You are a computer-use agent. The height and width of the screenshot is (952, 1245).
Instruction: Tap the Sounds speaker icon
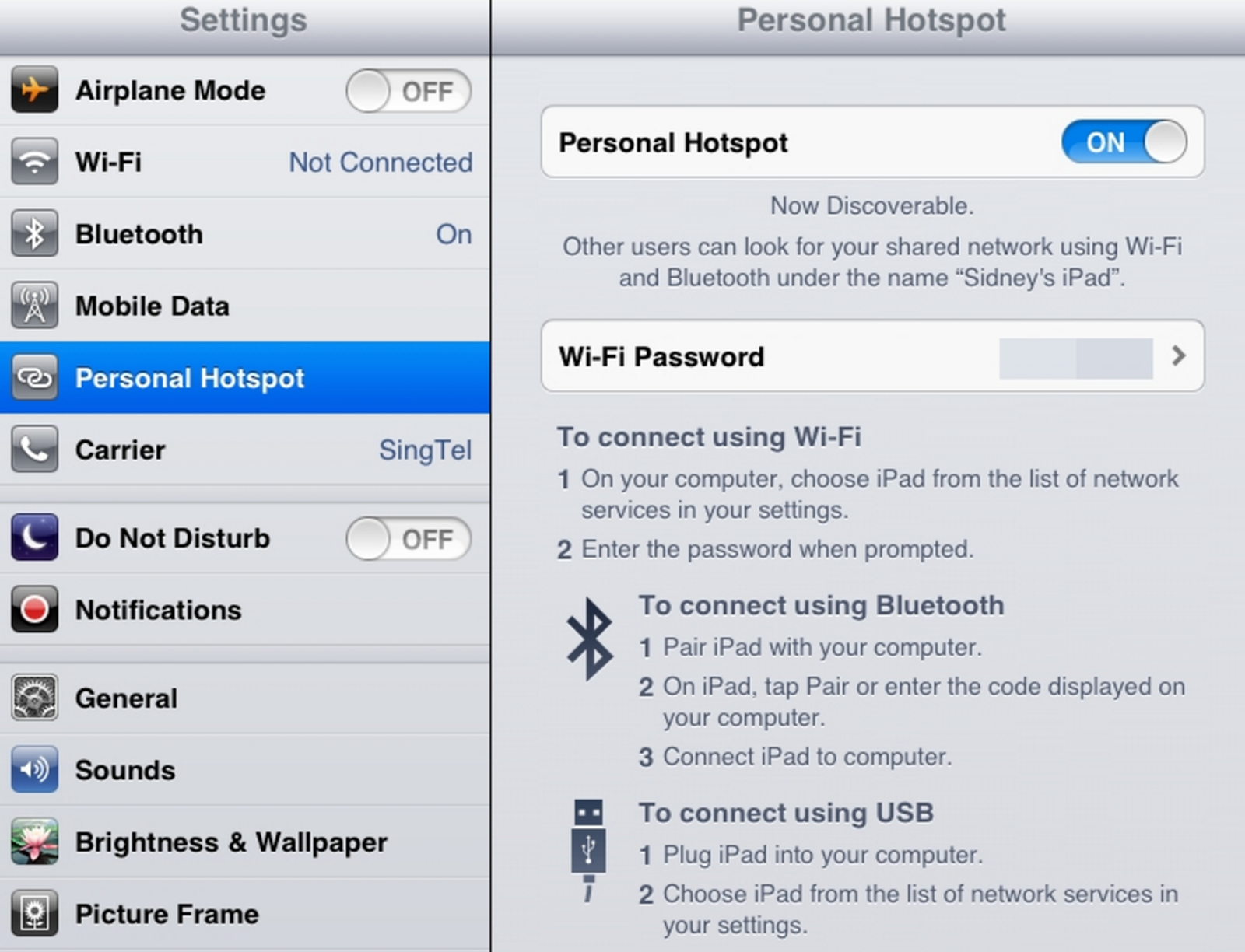[34, 769]
